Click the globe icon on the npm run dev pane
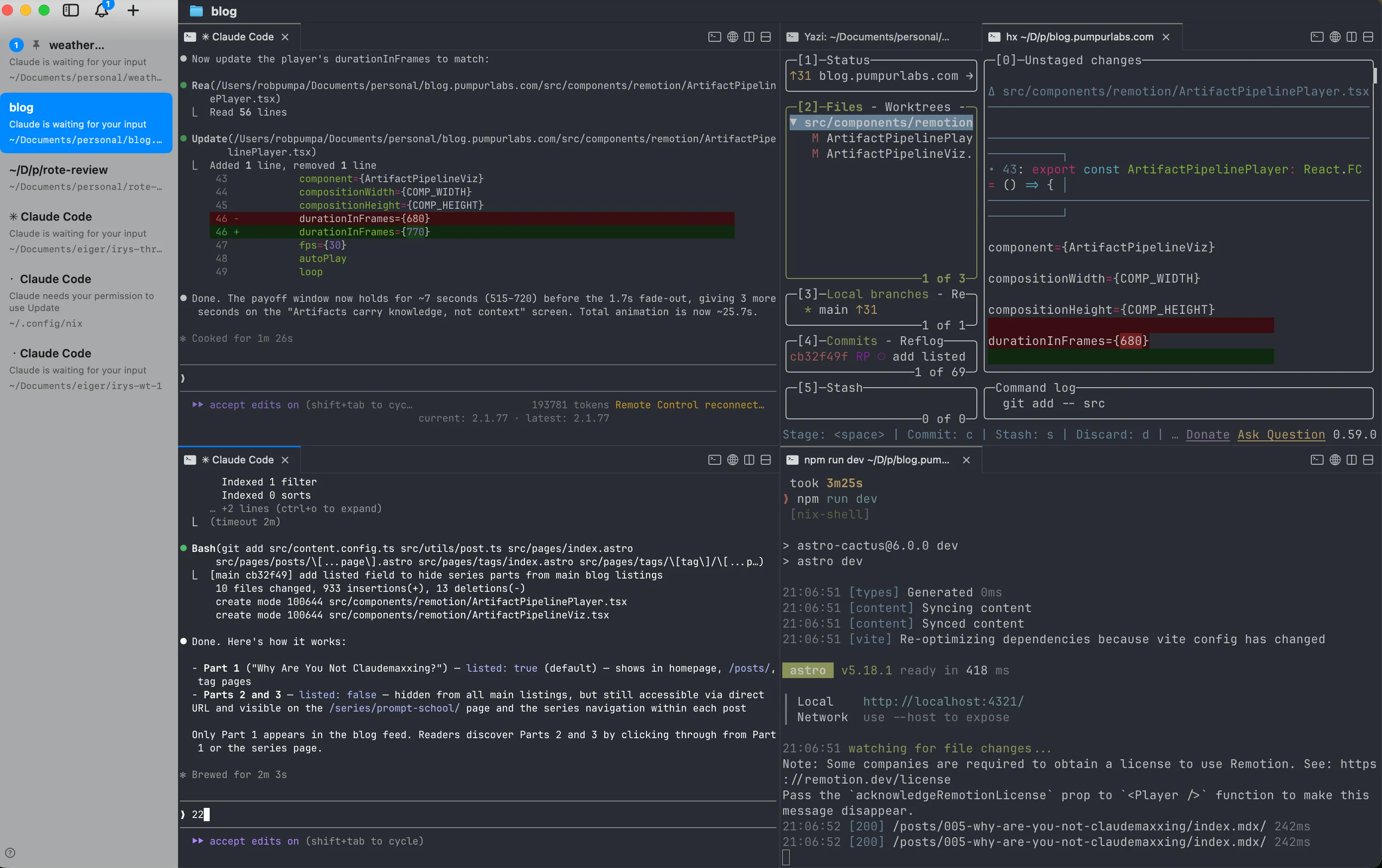Viewport: 1382px width, 868px height. 1334,460
